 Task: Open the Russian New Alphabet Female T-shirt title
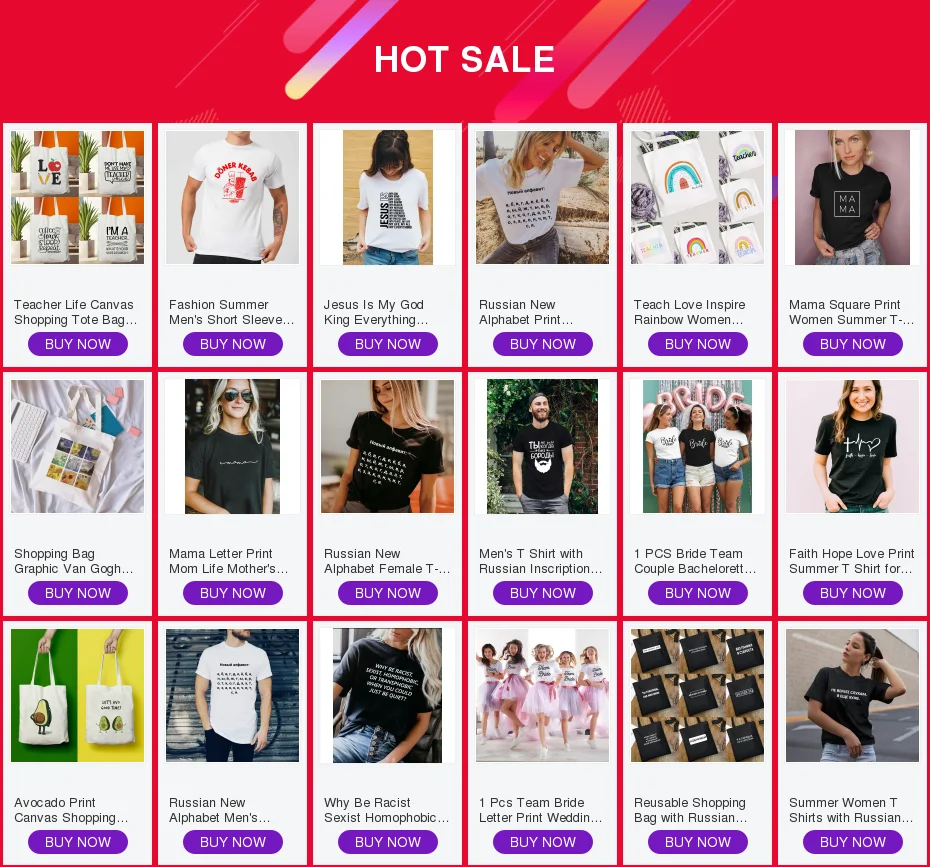click(387, 561)
